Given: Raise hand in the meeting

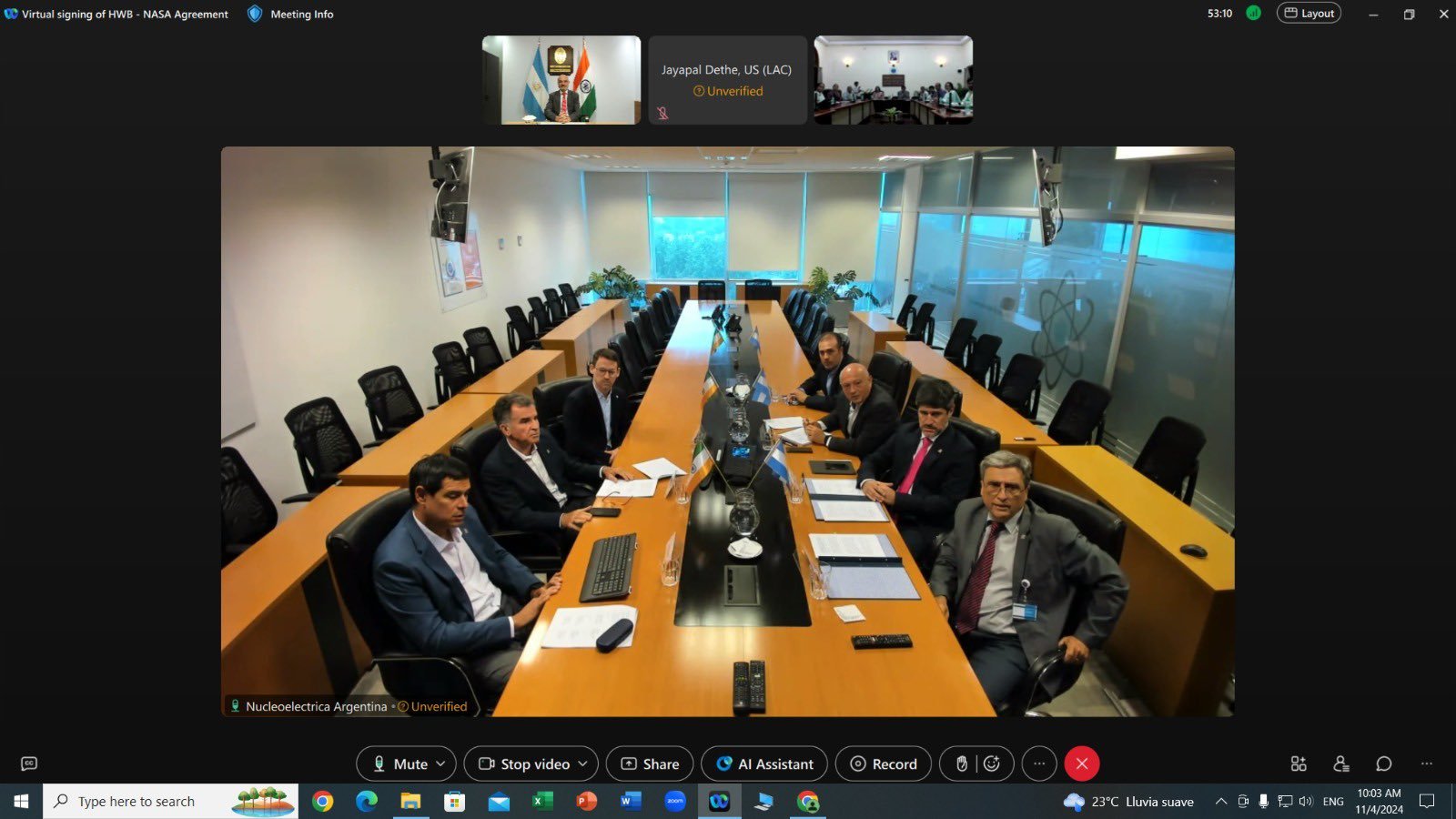Looking at the screenshot, I should pyautogui.click(x=961, y=763).
